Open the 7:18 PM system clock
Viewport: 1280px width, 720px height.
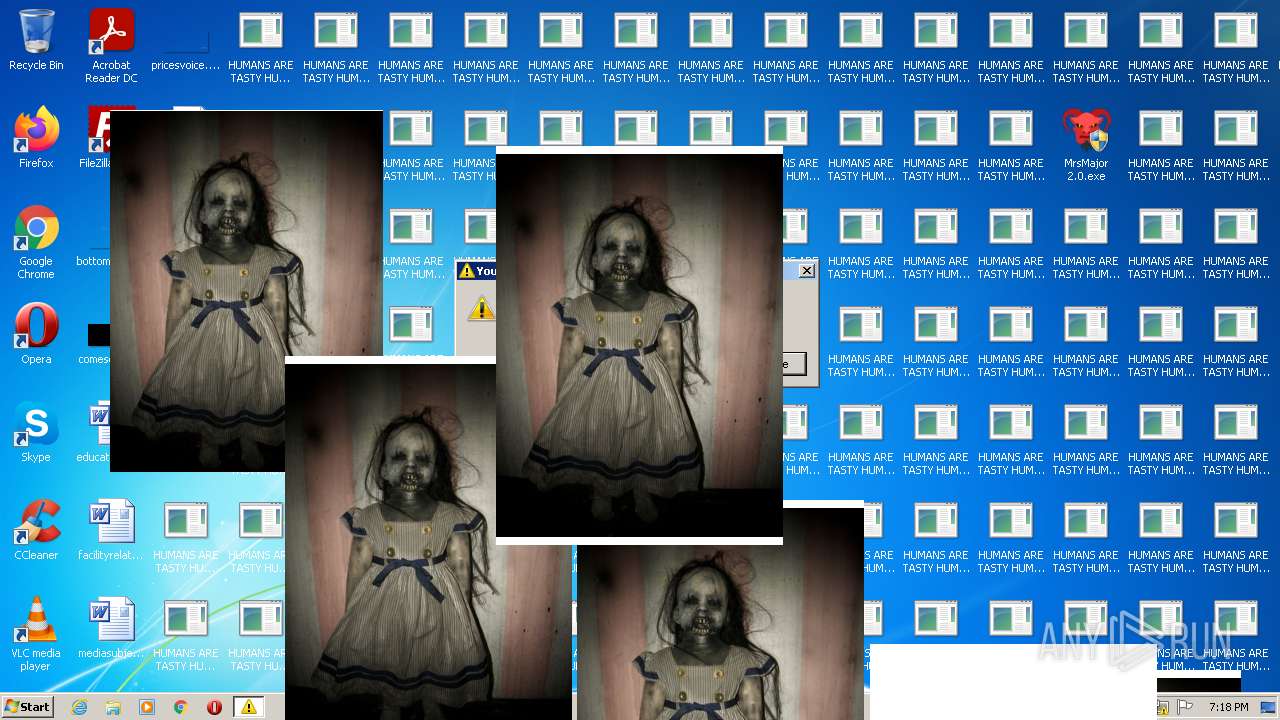tap(1229, 707)
